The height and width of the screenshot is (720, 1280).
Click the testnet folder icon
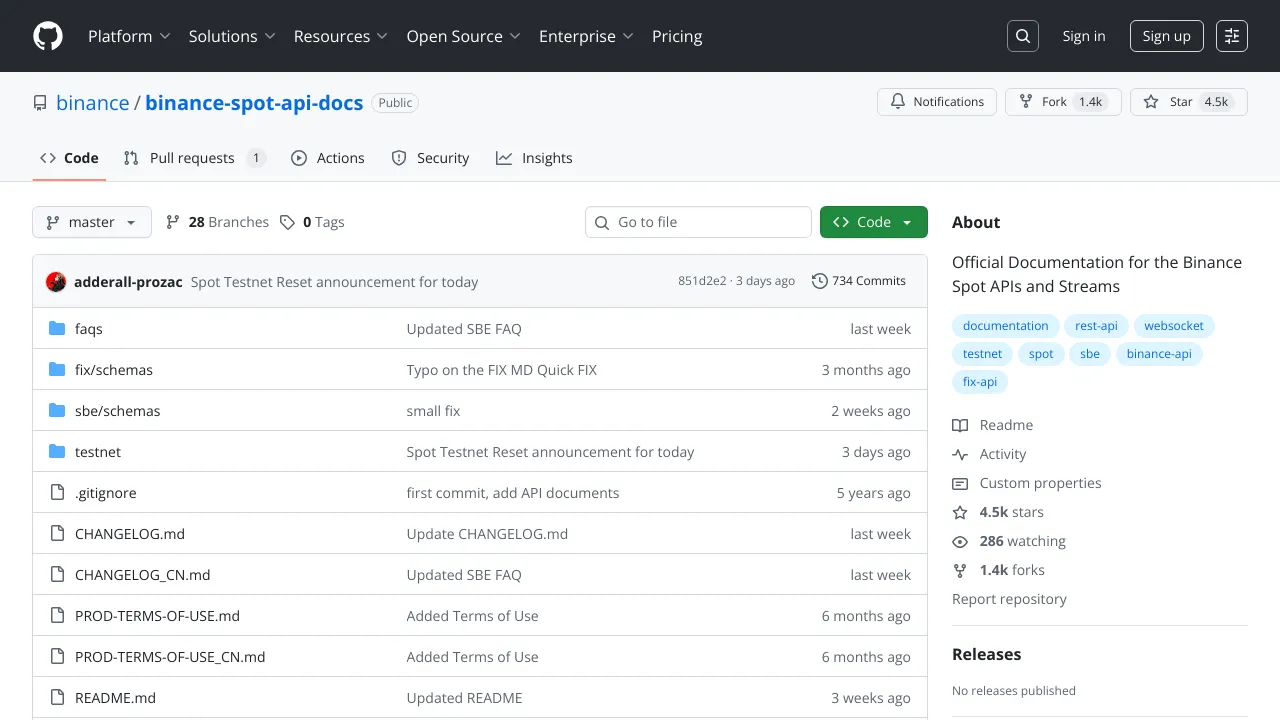[x=57, y=451]
